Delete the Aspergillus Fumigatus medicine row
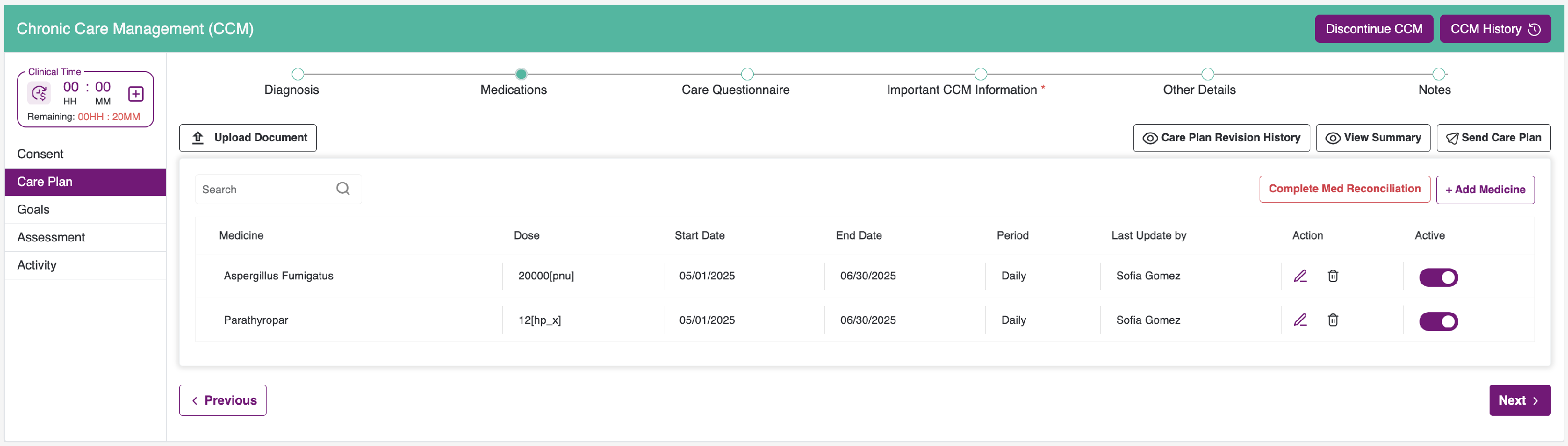 click(x=1332, y=276)
